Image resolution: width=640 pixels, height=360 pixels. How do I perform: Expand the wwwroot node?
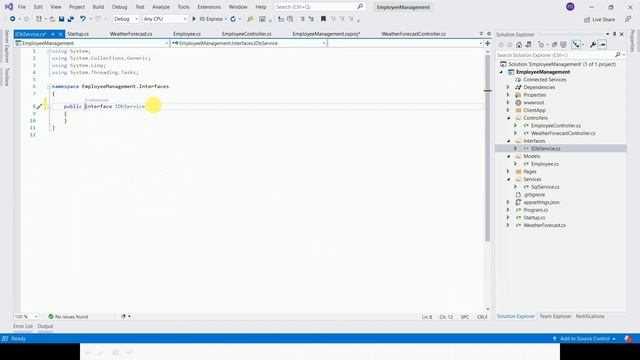pos(508,103)
